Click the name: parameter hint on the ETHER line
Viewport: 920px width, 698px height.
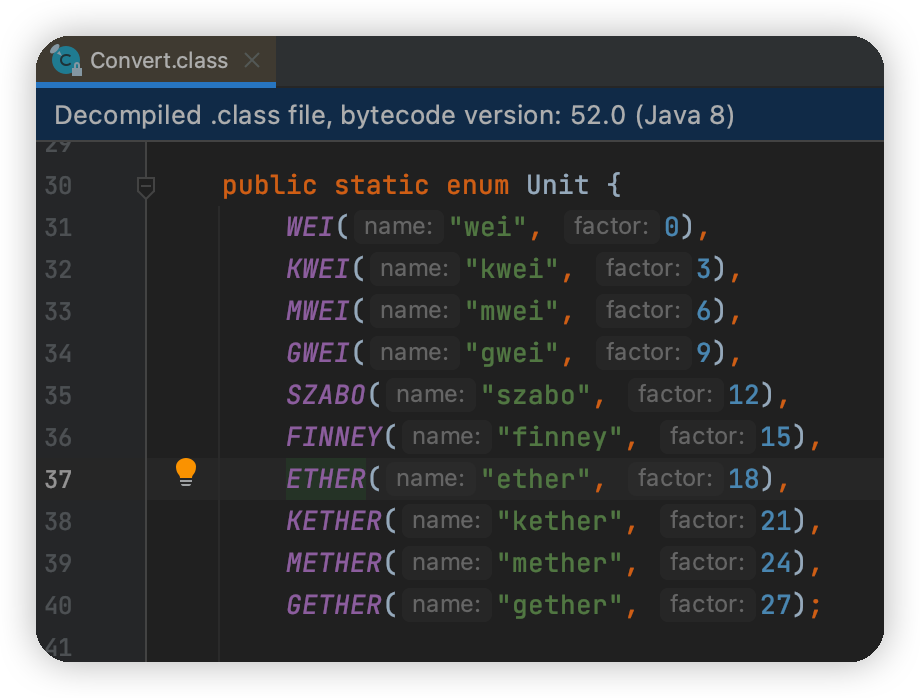(x=431, y=479)
